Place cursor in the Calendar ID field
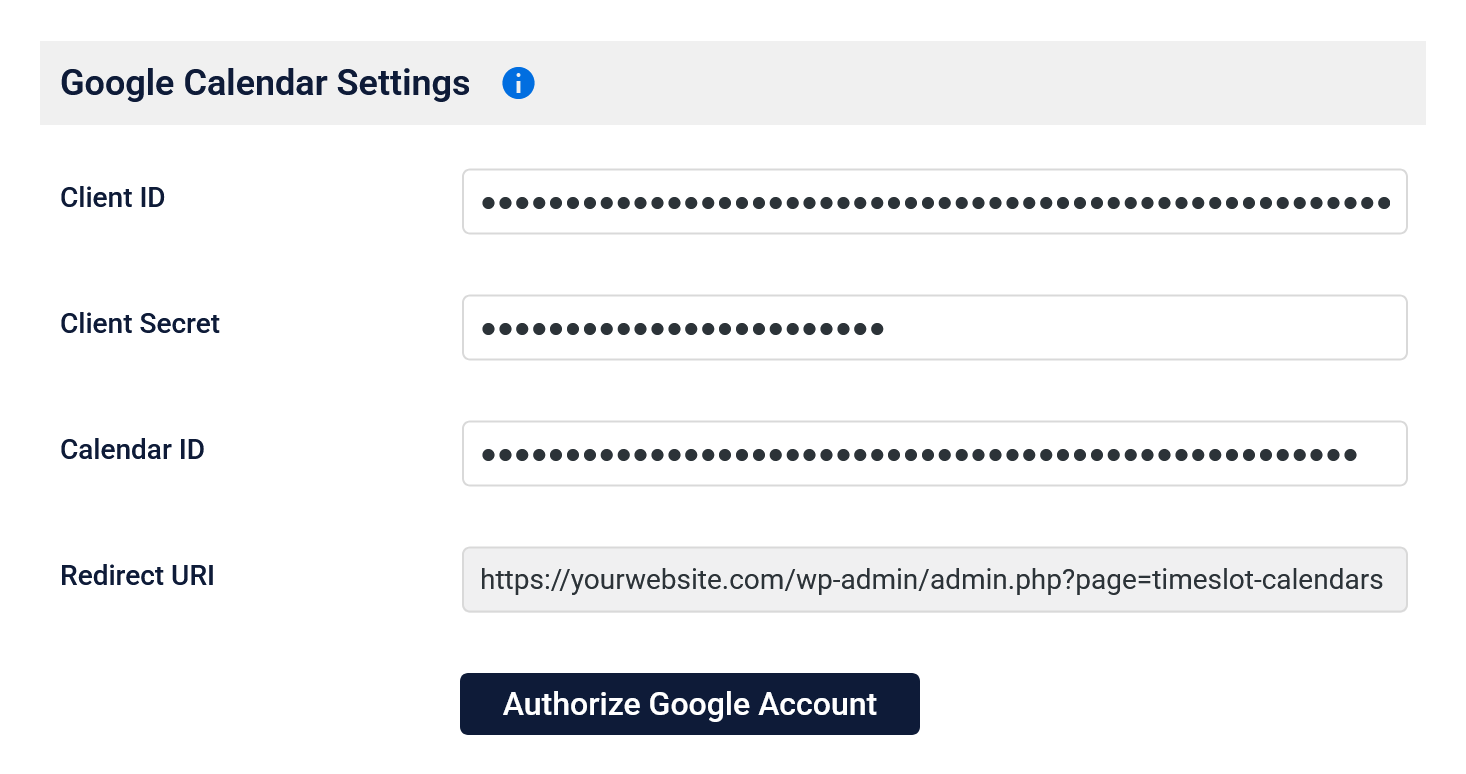This screenshot has width=1466, height=774. tap(934, 453)
